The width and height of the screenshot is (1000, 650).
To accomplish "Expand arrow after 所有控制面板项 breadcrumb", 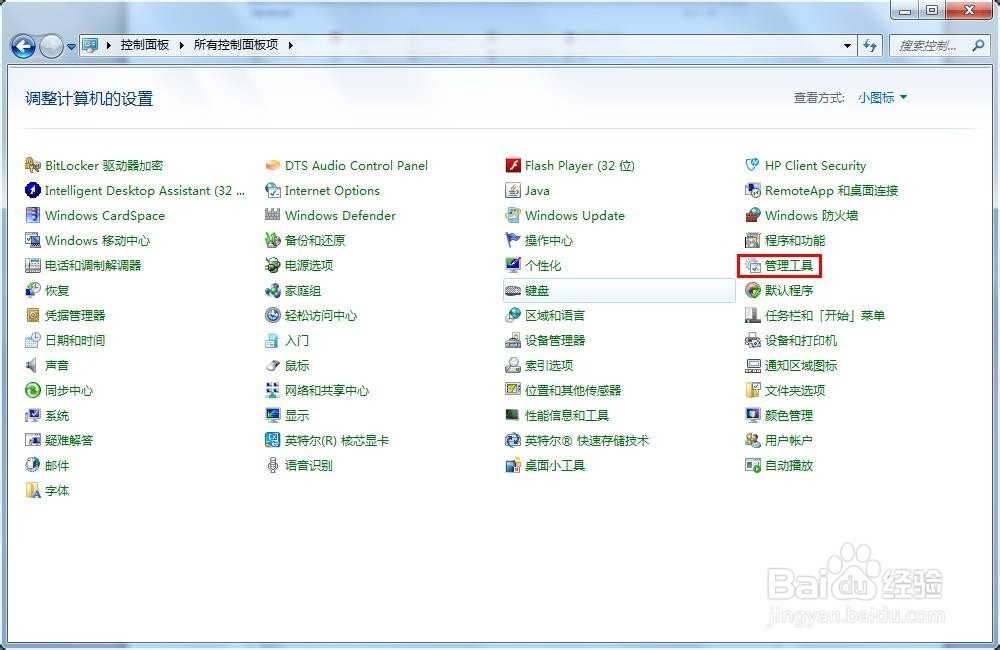I will point(290,45).
